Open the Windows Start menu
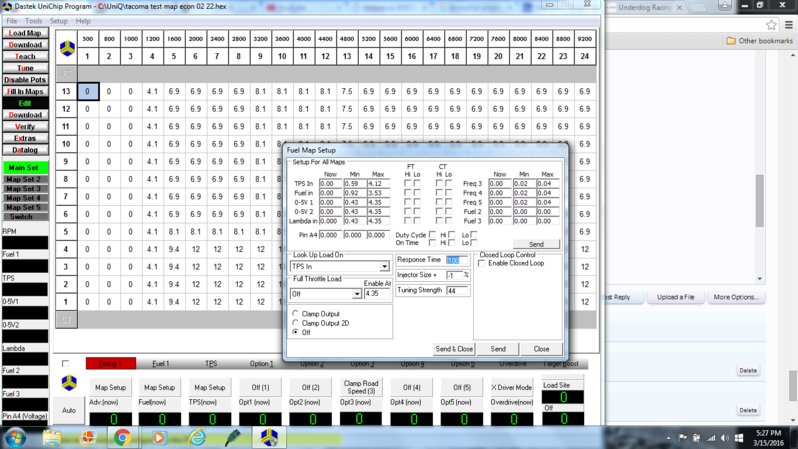Image resolution: width=798 pixels, height=449 pixels. [15, 438]
